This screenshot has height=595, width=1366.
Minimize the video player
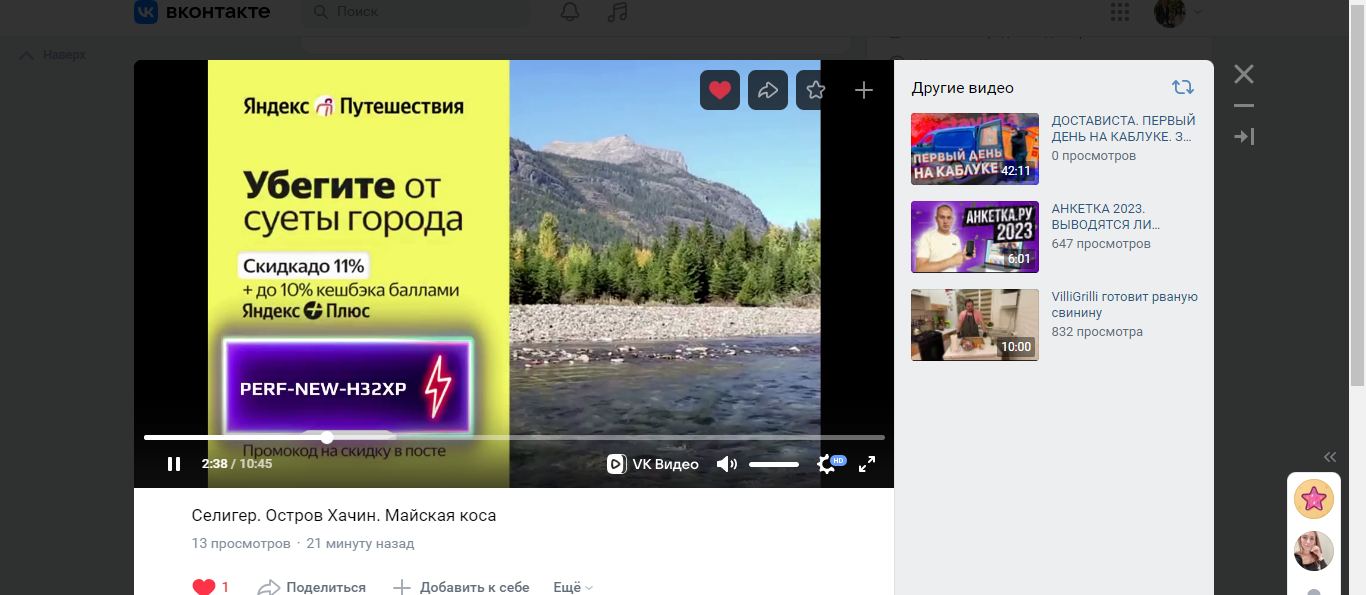point(1243,105)
